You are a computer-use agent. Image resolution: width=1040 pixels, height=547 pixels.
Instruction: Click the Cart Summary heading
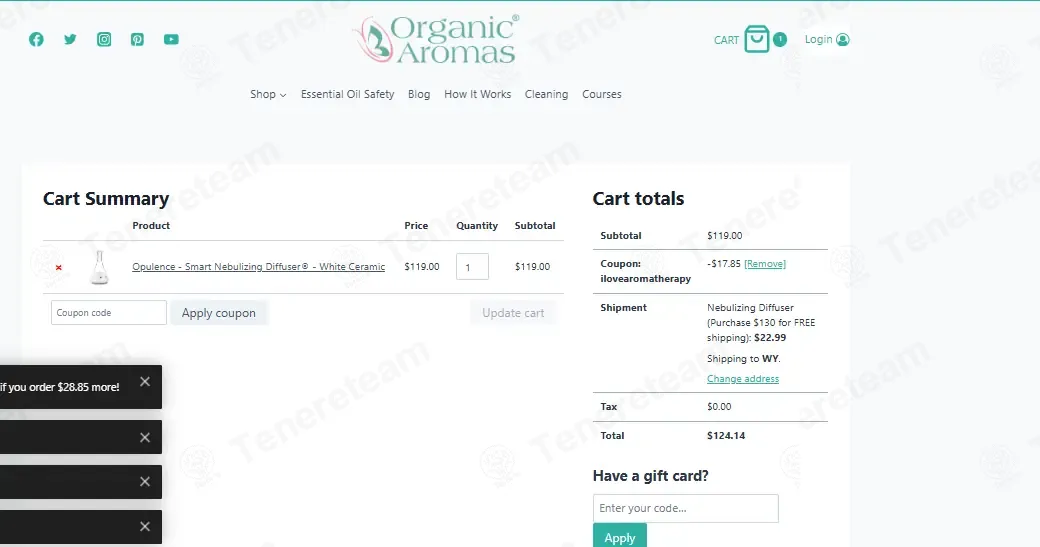[106, 198]
